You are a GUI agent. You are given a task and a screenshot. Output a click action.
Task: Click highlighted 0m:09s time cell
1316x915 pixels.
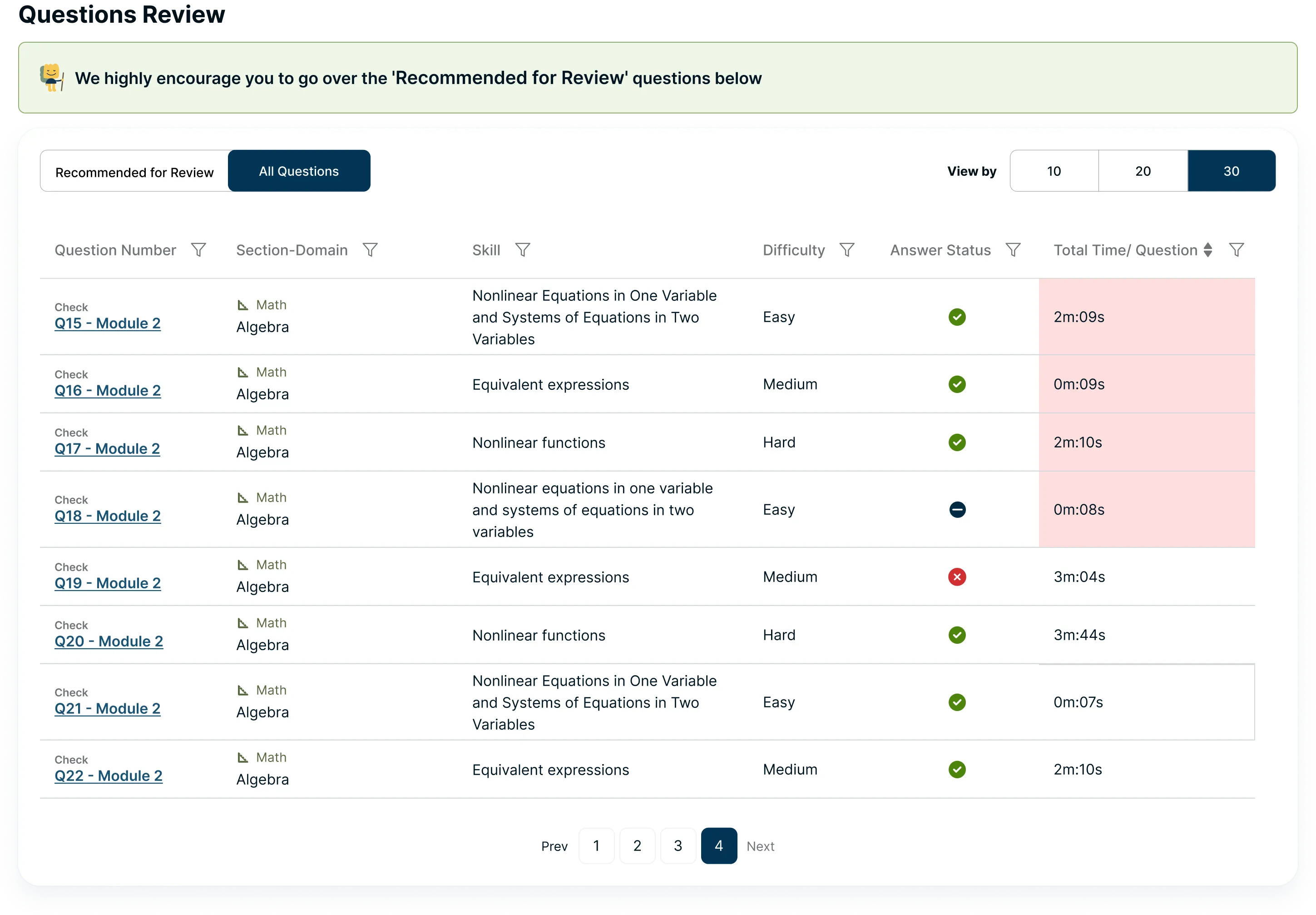pyautogui.click(x=1079, y=384)
